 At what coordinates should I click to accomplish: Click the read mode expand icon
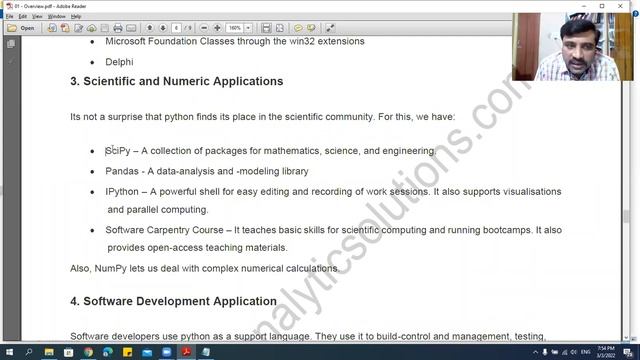point(330,28)
